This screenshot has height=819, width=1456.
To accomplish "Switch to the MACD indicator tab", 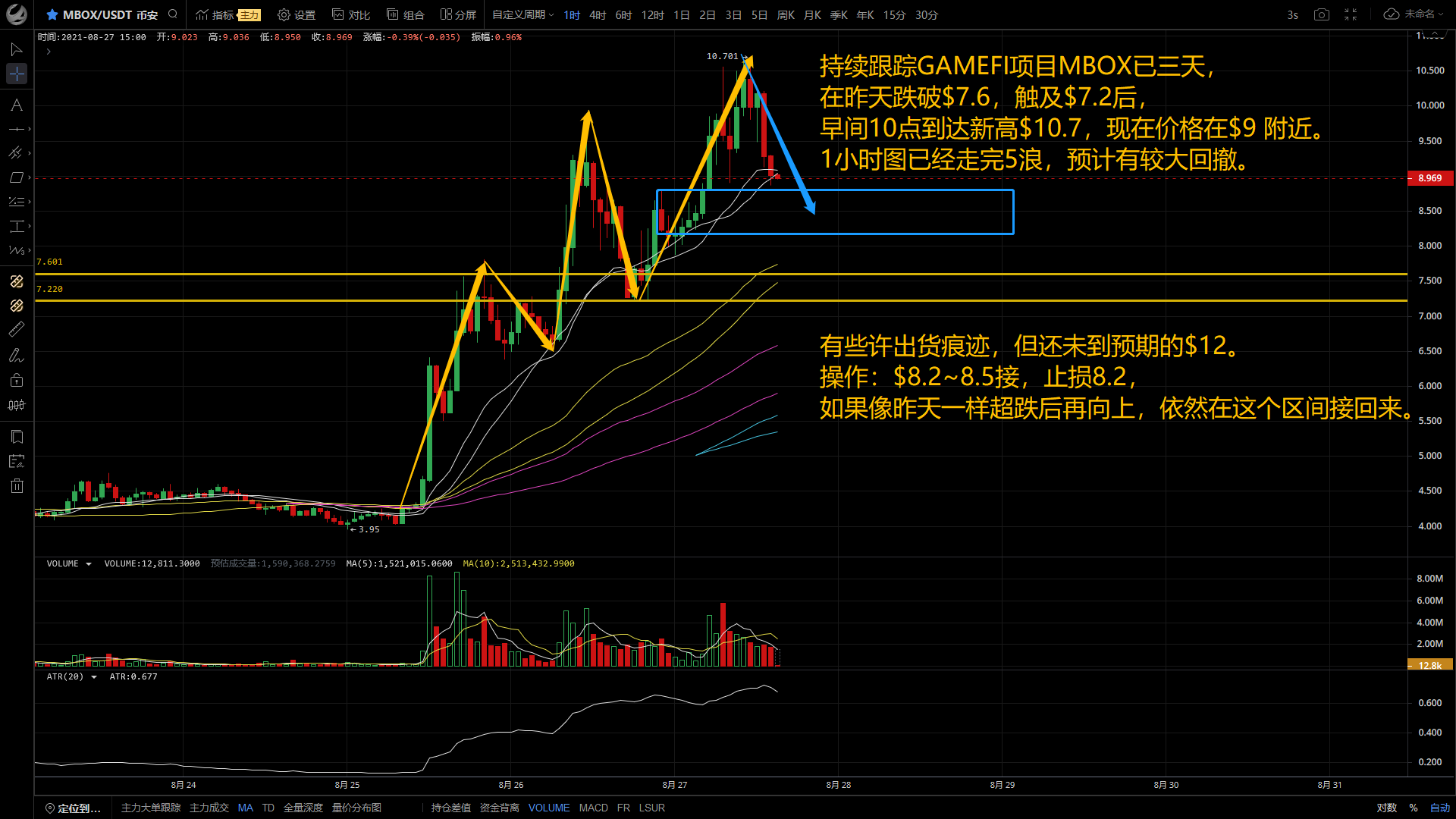I will pyautogui.click(x=593, y=808).
